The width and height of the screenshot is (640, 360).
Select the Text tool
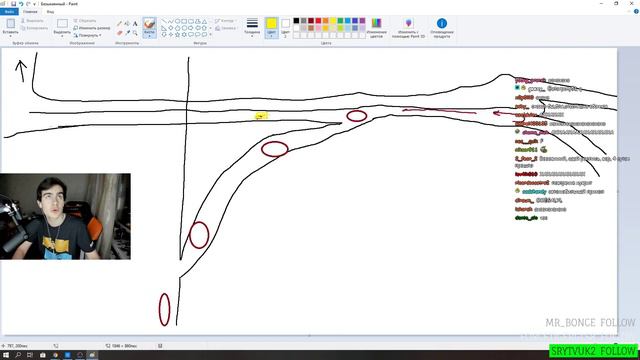tap(135, 24)
